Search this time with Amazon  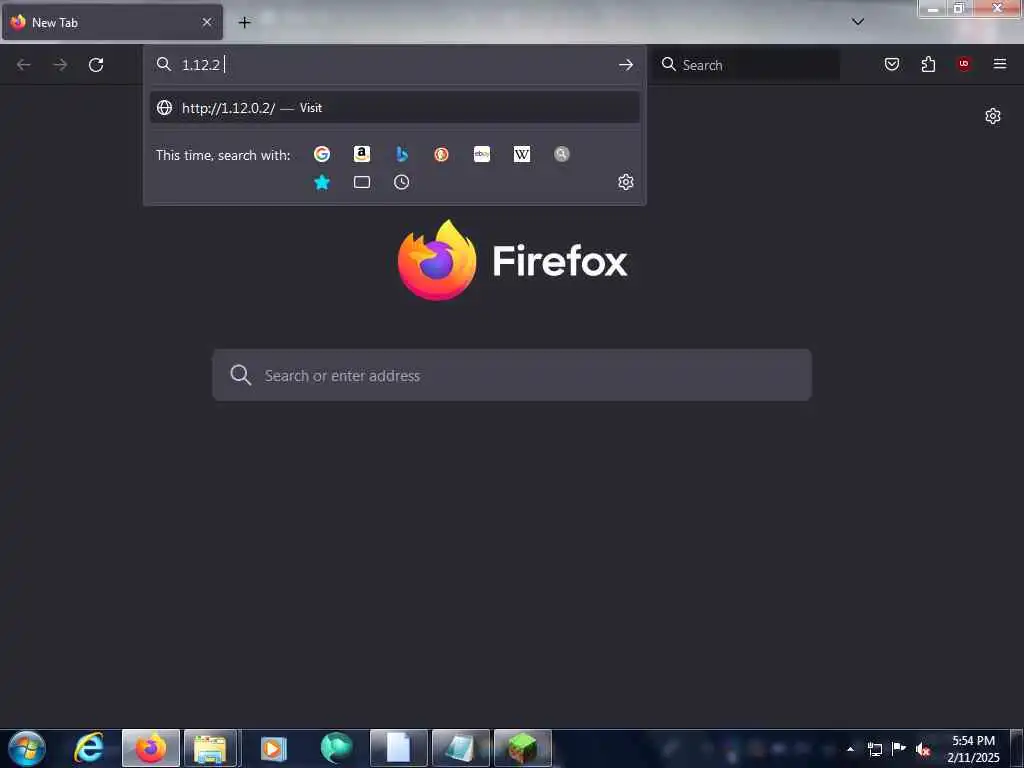point(362,154)
